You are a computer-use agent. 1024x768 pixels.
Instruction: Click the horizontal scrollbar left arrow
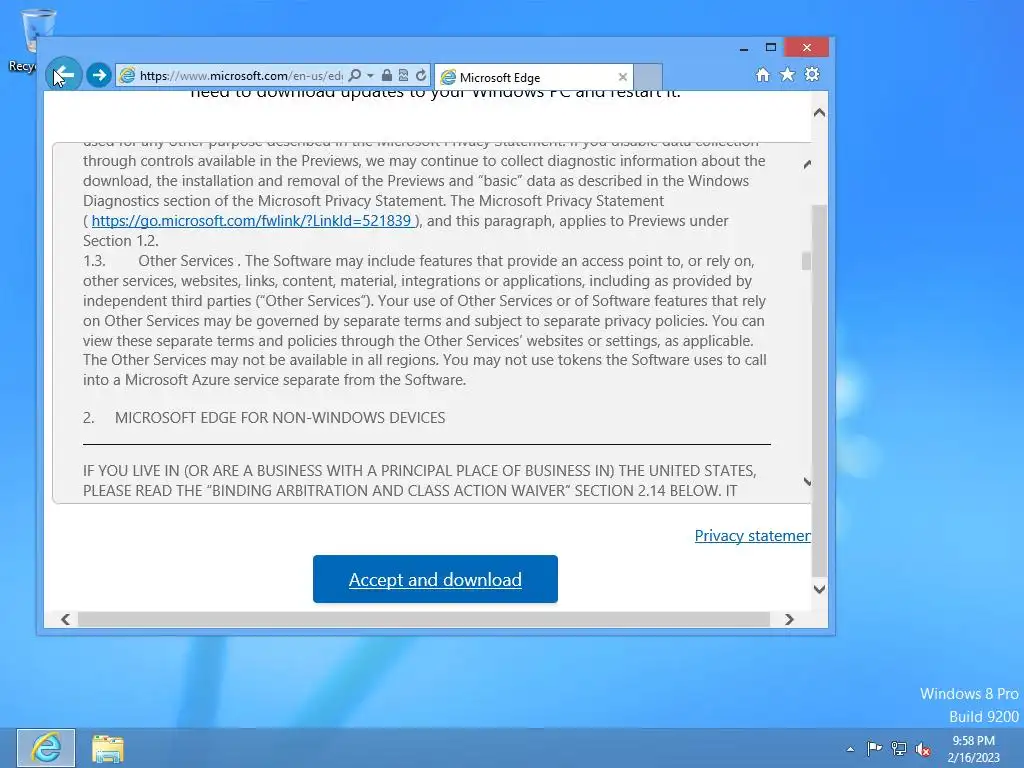[x=65, y=619]
